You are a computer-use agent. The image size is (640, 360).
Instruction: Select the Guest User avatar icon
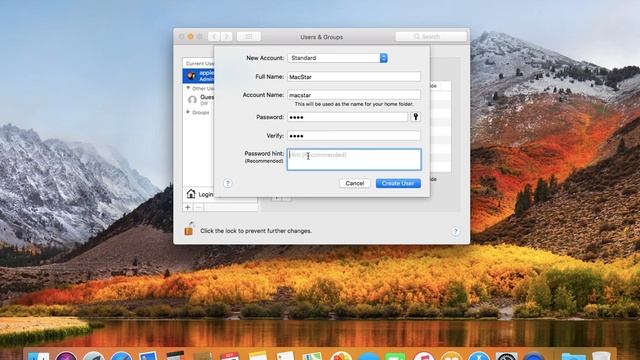point(192,100)
